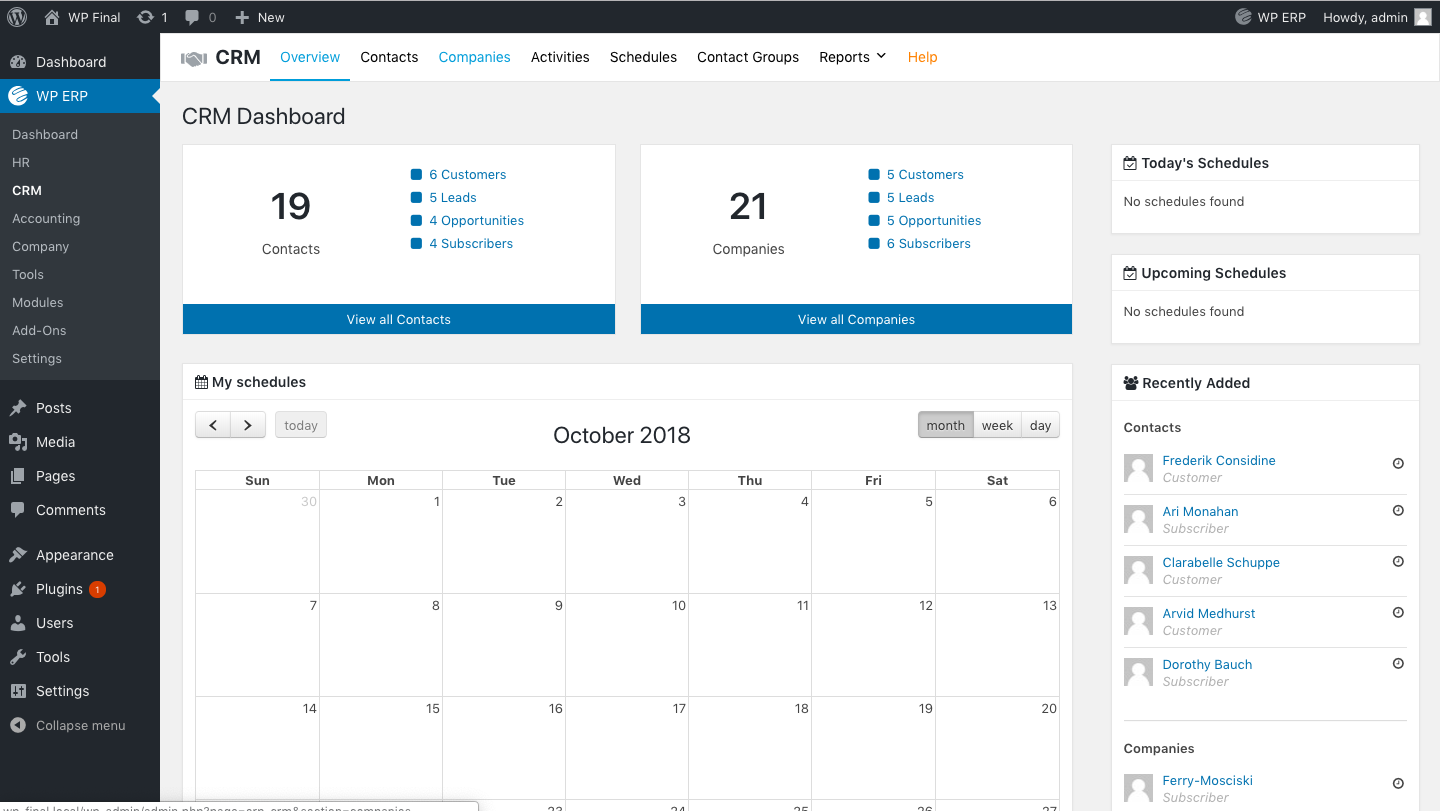This screenshot has width=1440, height=811.
Task: Click the calendar today button
Action: [x=301, y=425]
